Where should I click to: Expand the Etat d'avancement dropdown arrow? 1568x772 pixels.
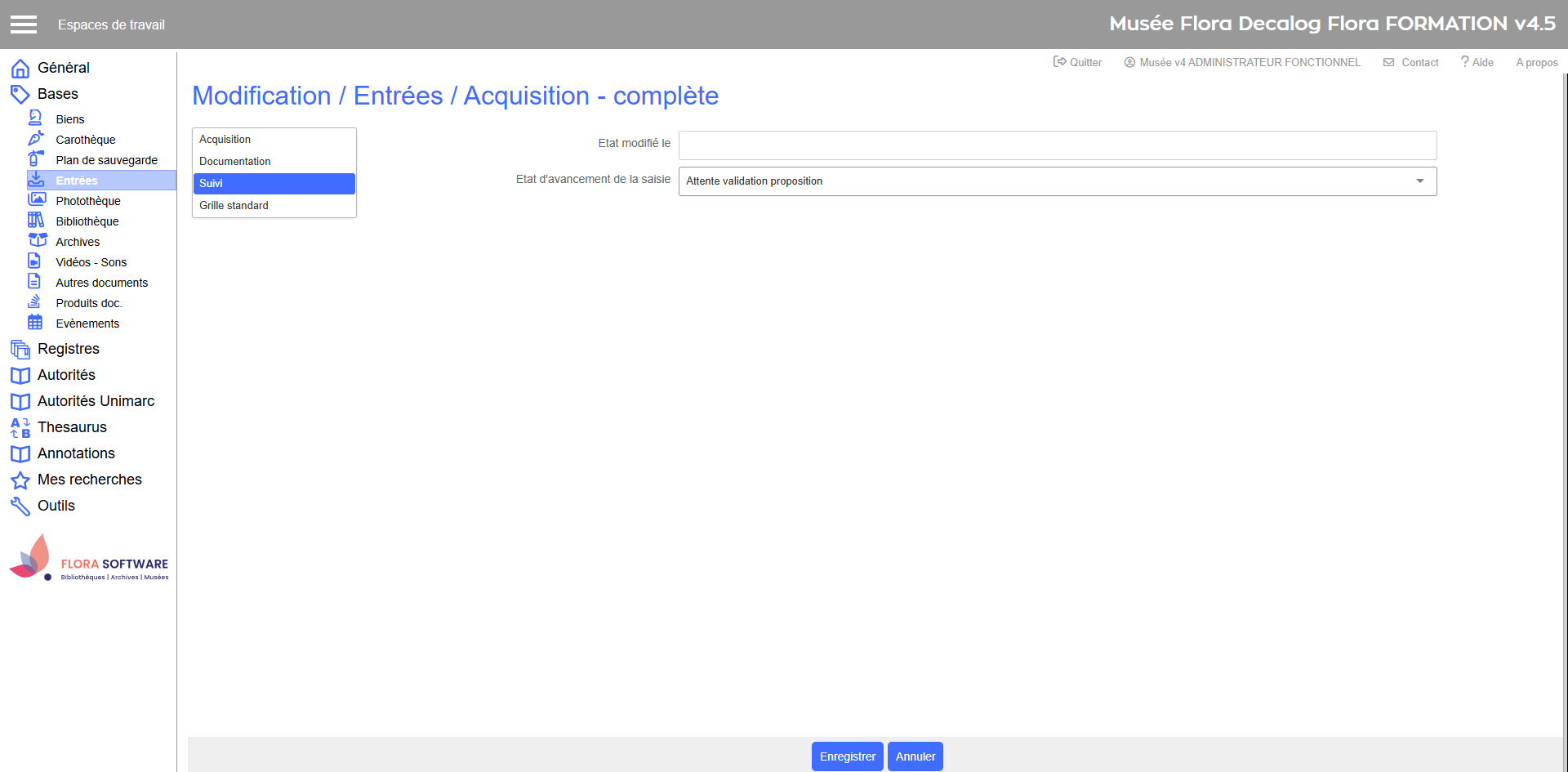click(x=1420, y=181)
